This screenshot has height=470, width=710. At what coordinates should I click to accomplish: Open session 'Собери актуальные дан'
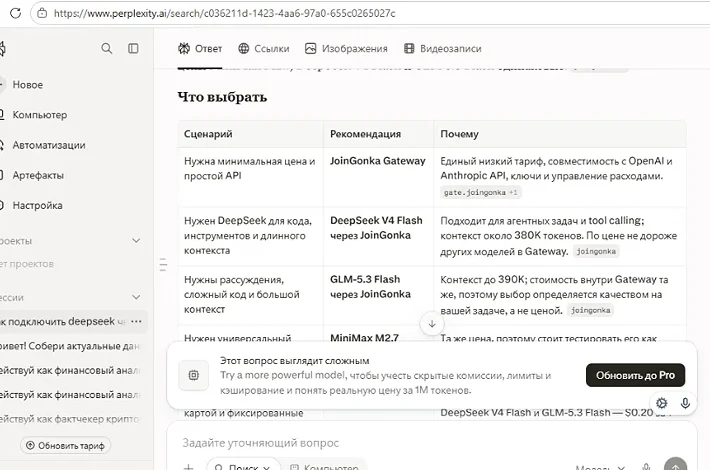pyautogui.click(x=70, y=346)
